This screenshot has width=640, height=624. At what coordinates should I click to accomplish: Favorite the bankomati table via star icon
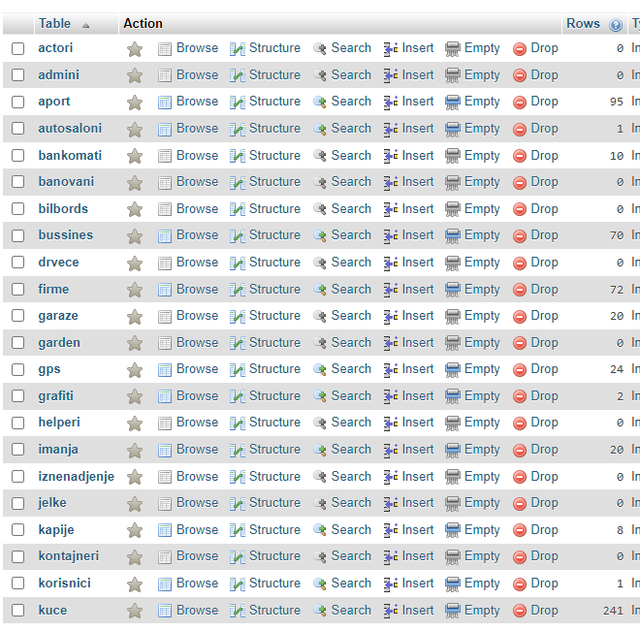click(134, 156)
